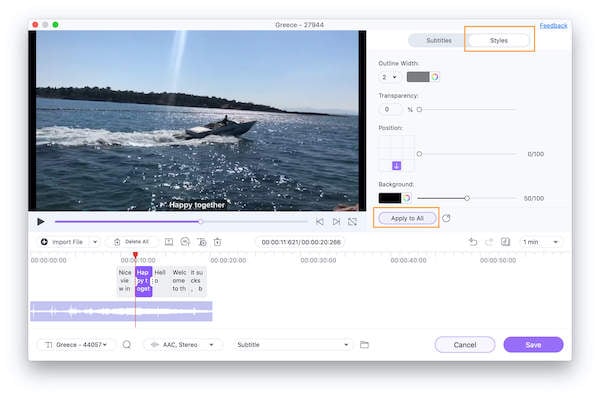Toggle fullscreen preview icon
Viewport: 600px width, 398px height.
click(x=352, y=222)
